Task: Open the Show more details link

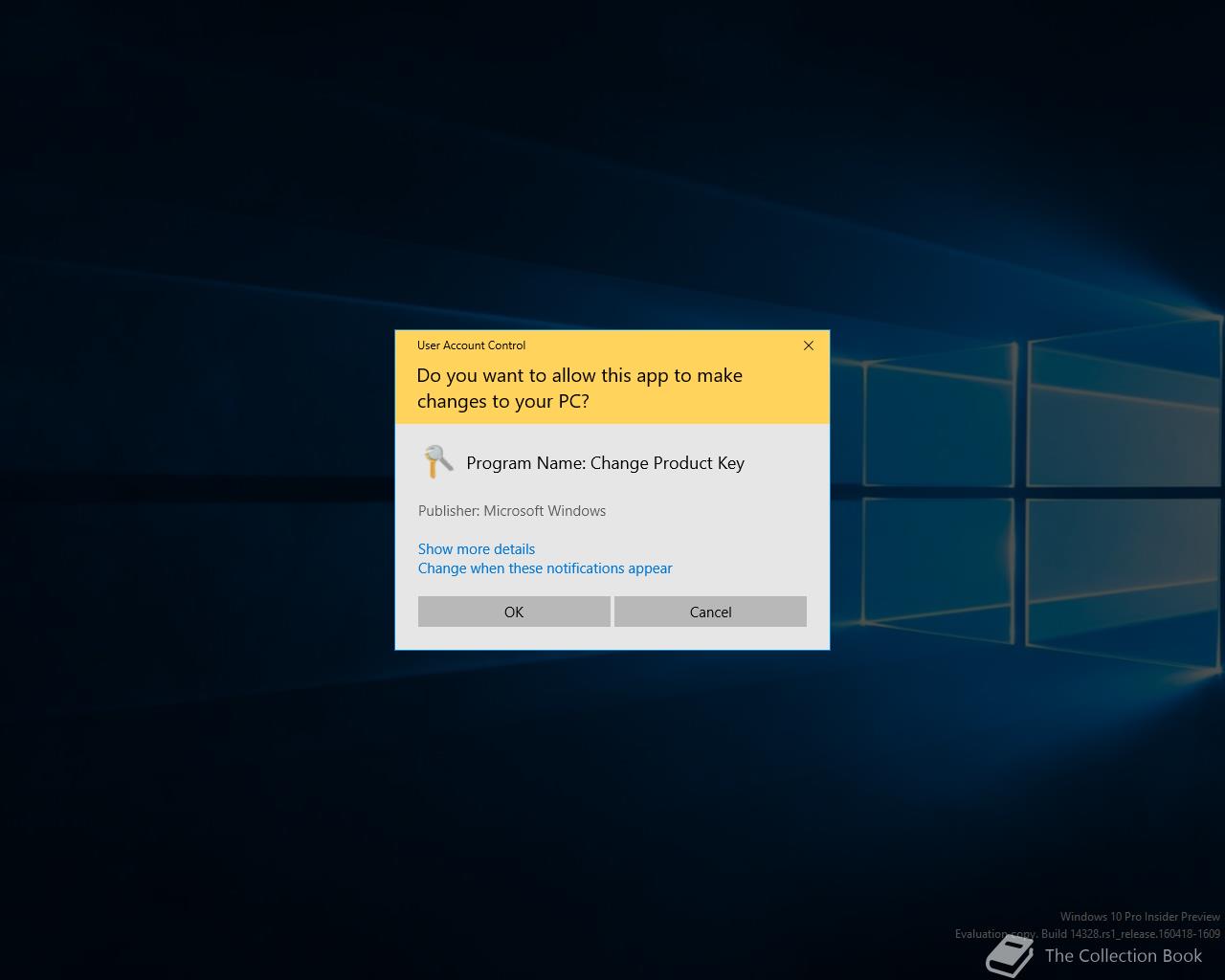Action: tap(477, 548)
